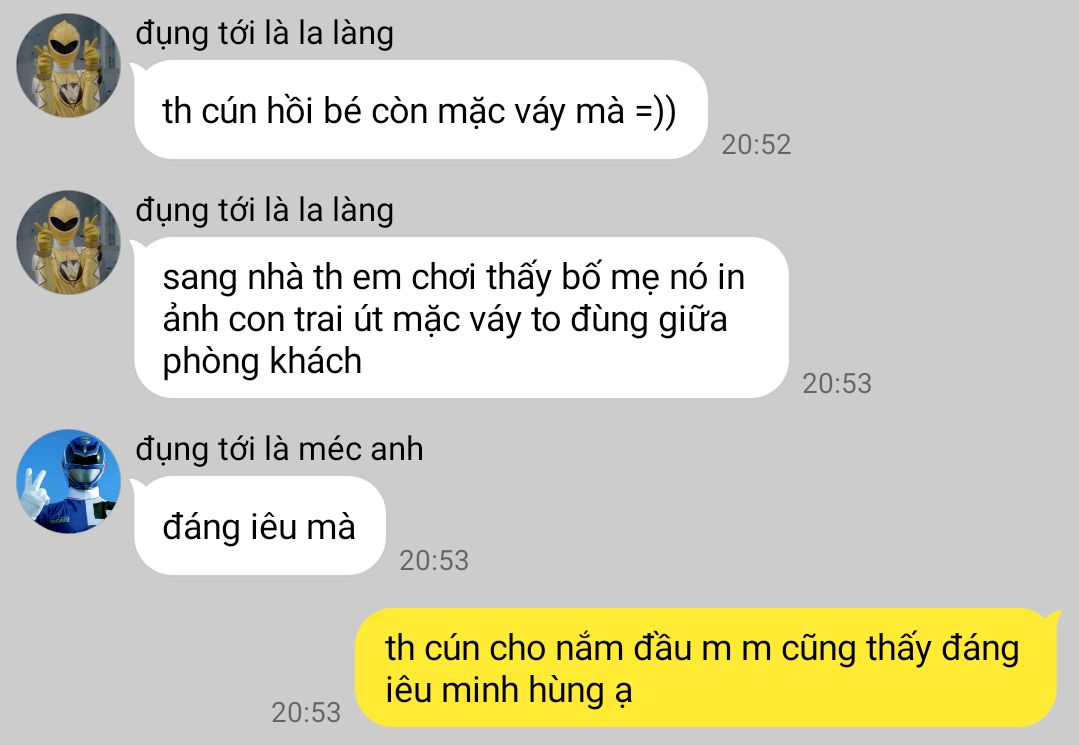Click 'ảnh con trai út mặc váy' text line
Viewport: 1079px width, 745px height.
point(342,319)
